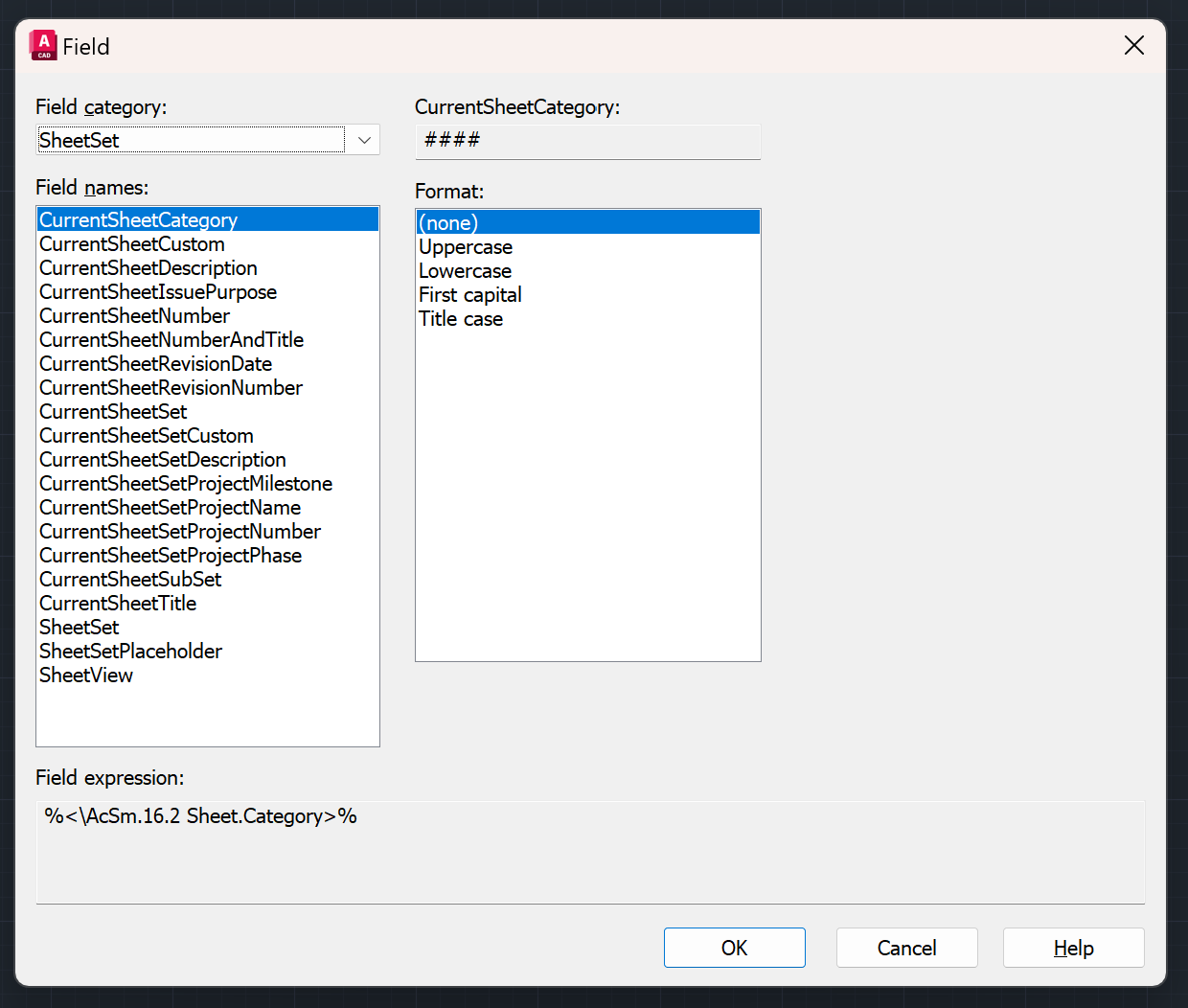
Task: Select CurrentSheetCustom field name
Action: click(x=132, y=244)
